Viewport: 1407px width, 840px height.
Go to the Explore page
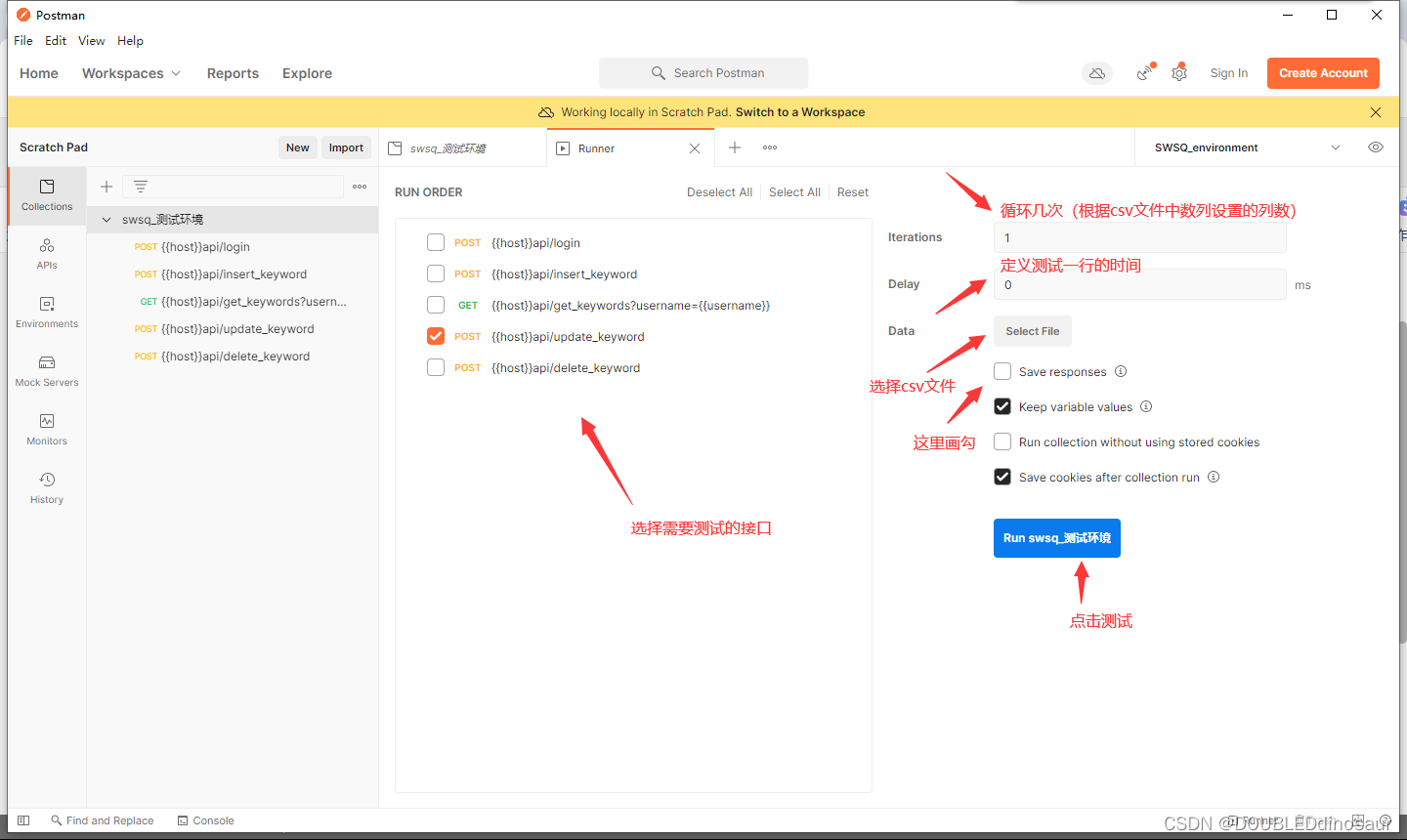[307, 73]
